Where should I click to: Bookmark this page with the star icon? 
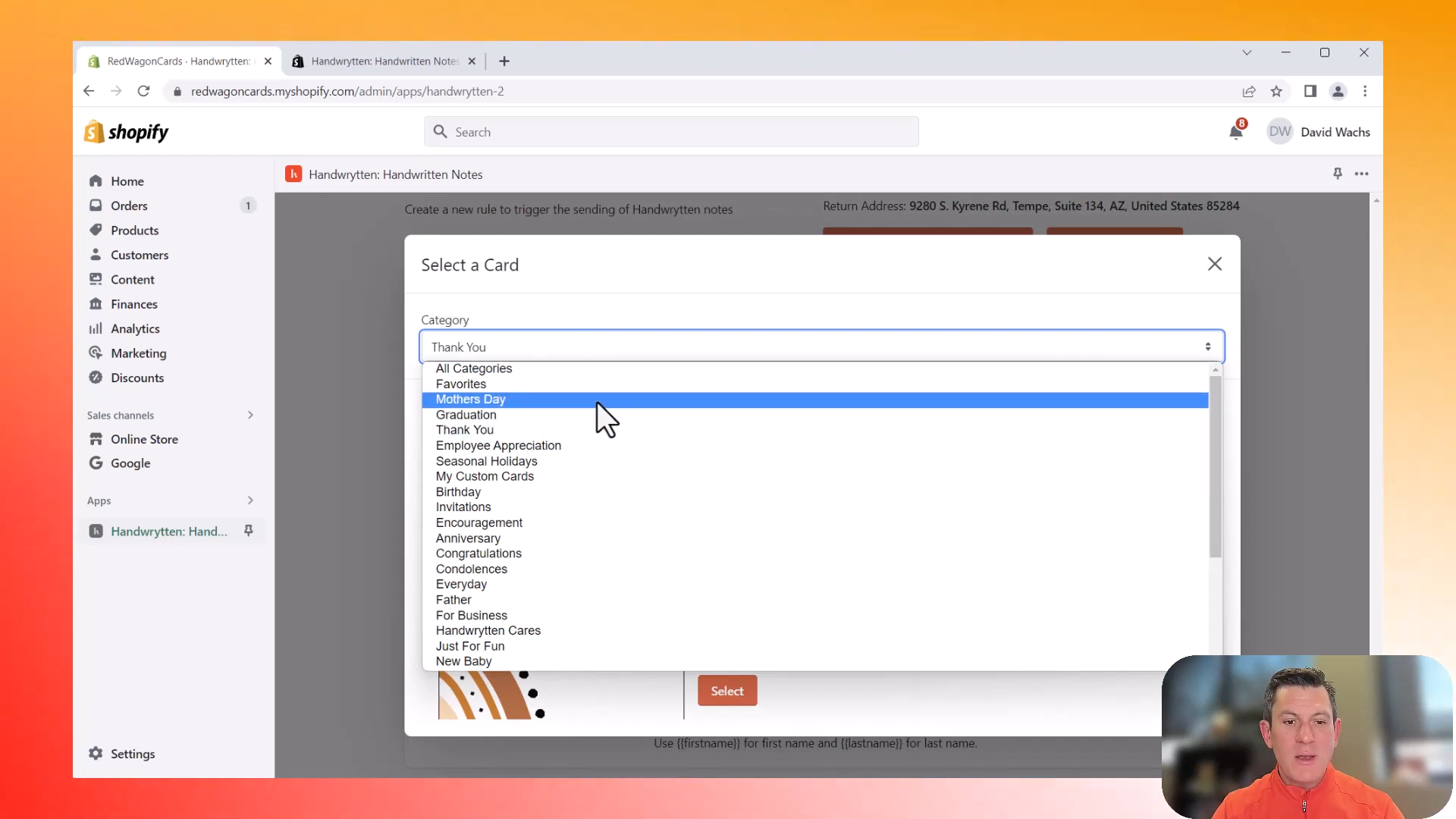click(x=1277, y=91)
